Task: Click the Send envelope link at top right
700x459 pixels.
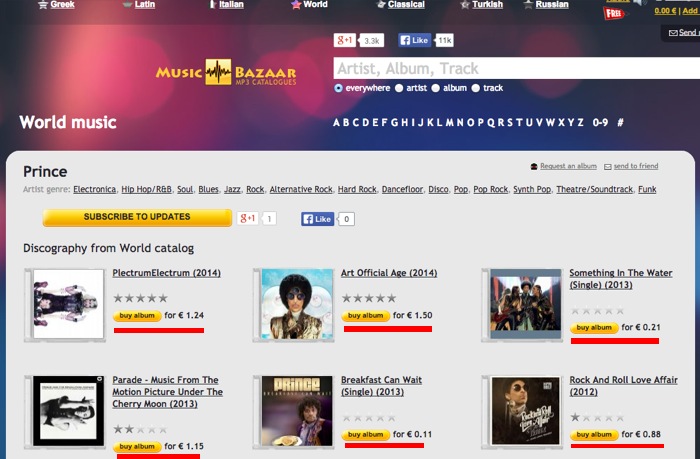Action: click(684, 33)
